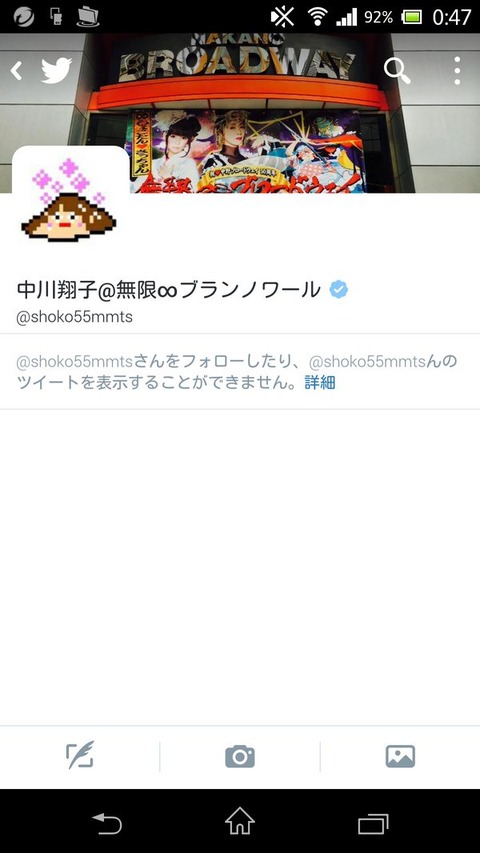Tap the files notification icon in status bar
Viewport: 480px width, 853px height.
[88, 17]
